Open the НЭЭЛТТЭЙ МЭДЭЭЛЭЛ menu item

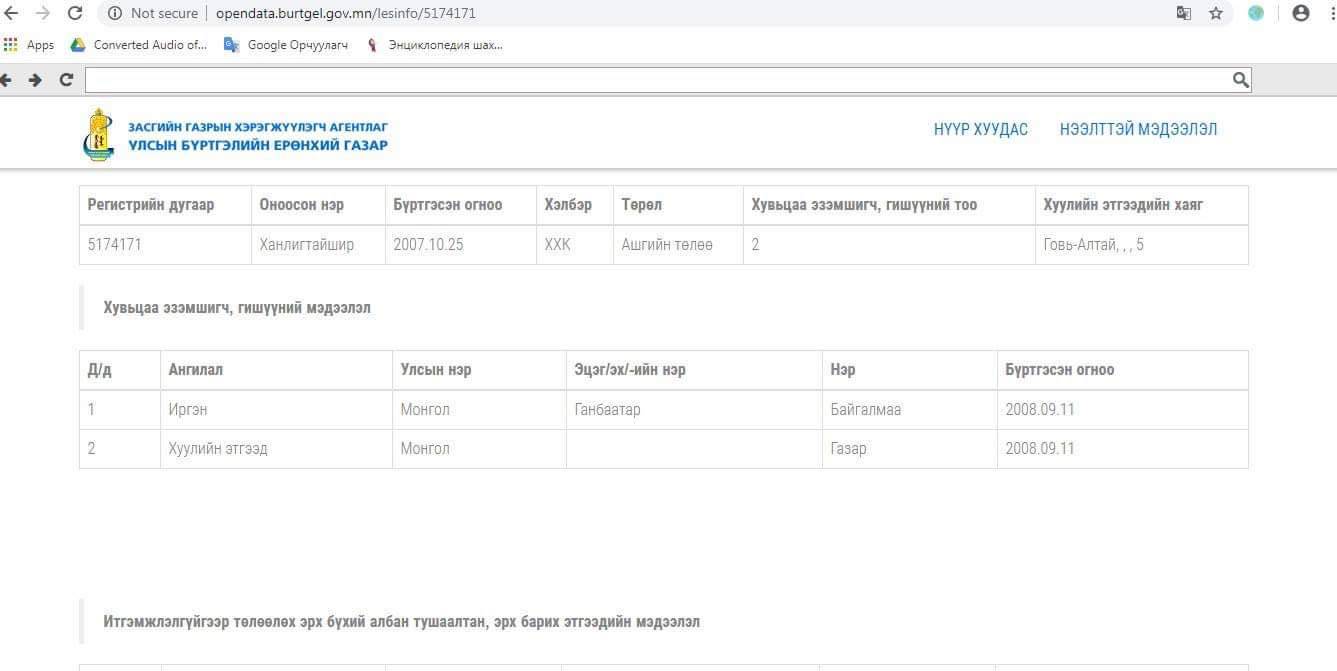pos(1138,129)
